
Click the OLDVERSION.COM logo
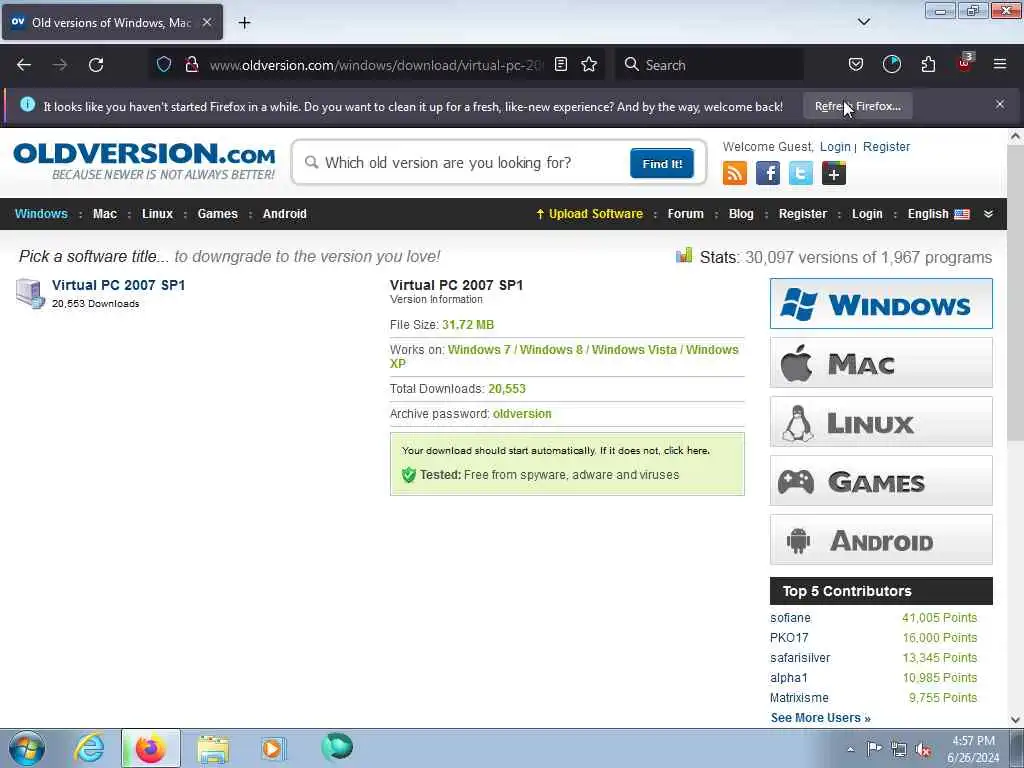(x=144, y=161)
